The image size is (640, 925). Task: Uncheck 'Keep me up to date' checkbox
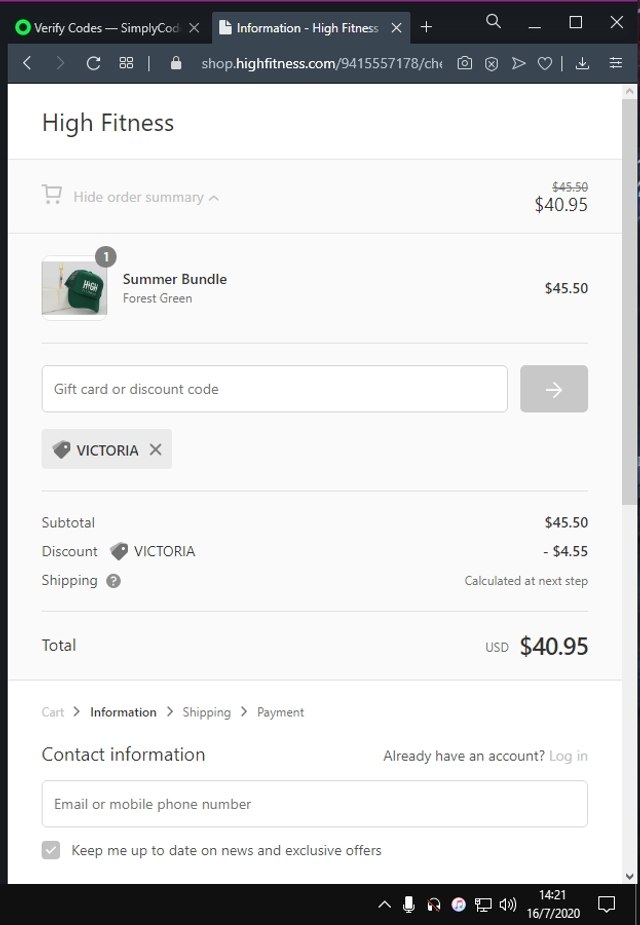pos(51,850)
